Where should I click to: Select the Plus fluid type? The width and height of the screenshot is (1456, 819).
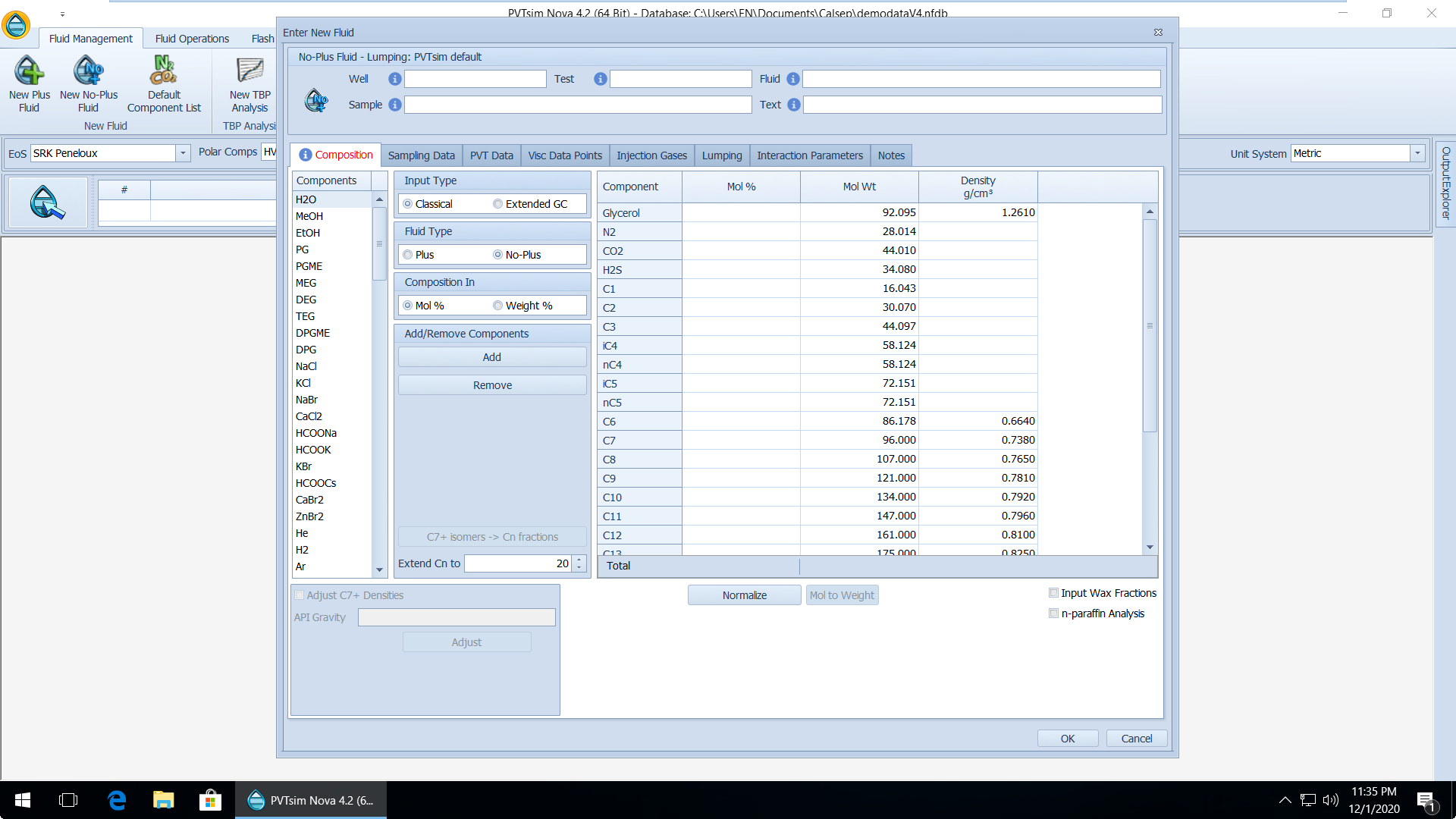pos(408,255)
